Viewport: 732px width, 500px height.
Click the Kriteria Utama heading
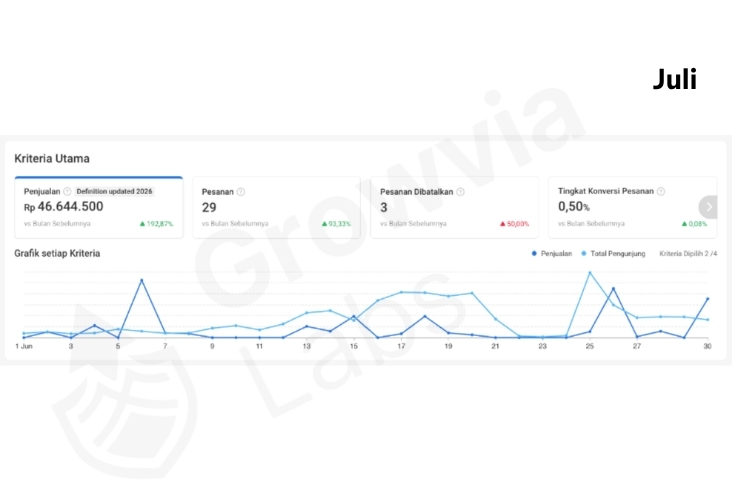click(x=52, y=159)
